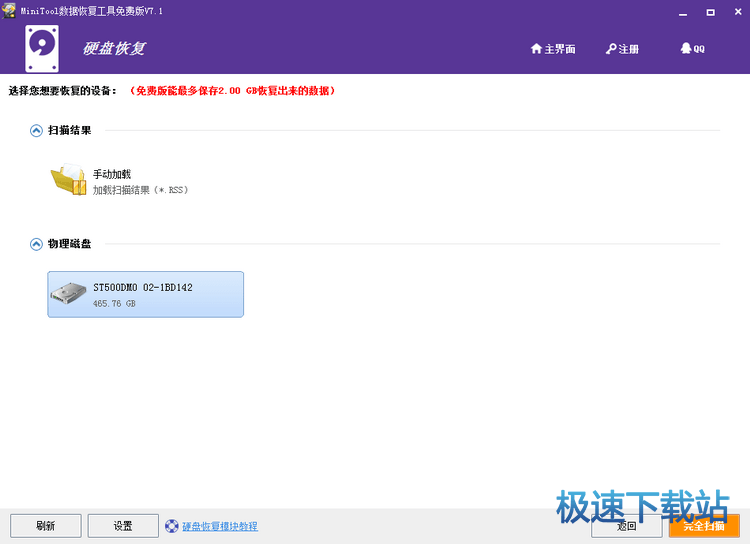Collapse the 扫描结果 section
The width and height of the screenshot is (750, 544).
[36, 131]
